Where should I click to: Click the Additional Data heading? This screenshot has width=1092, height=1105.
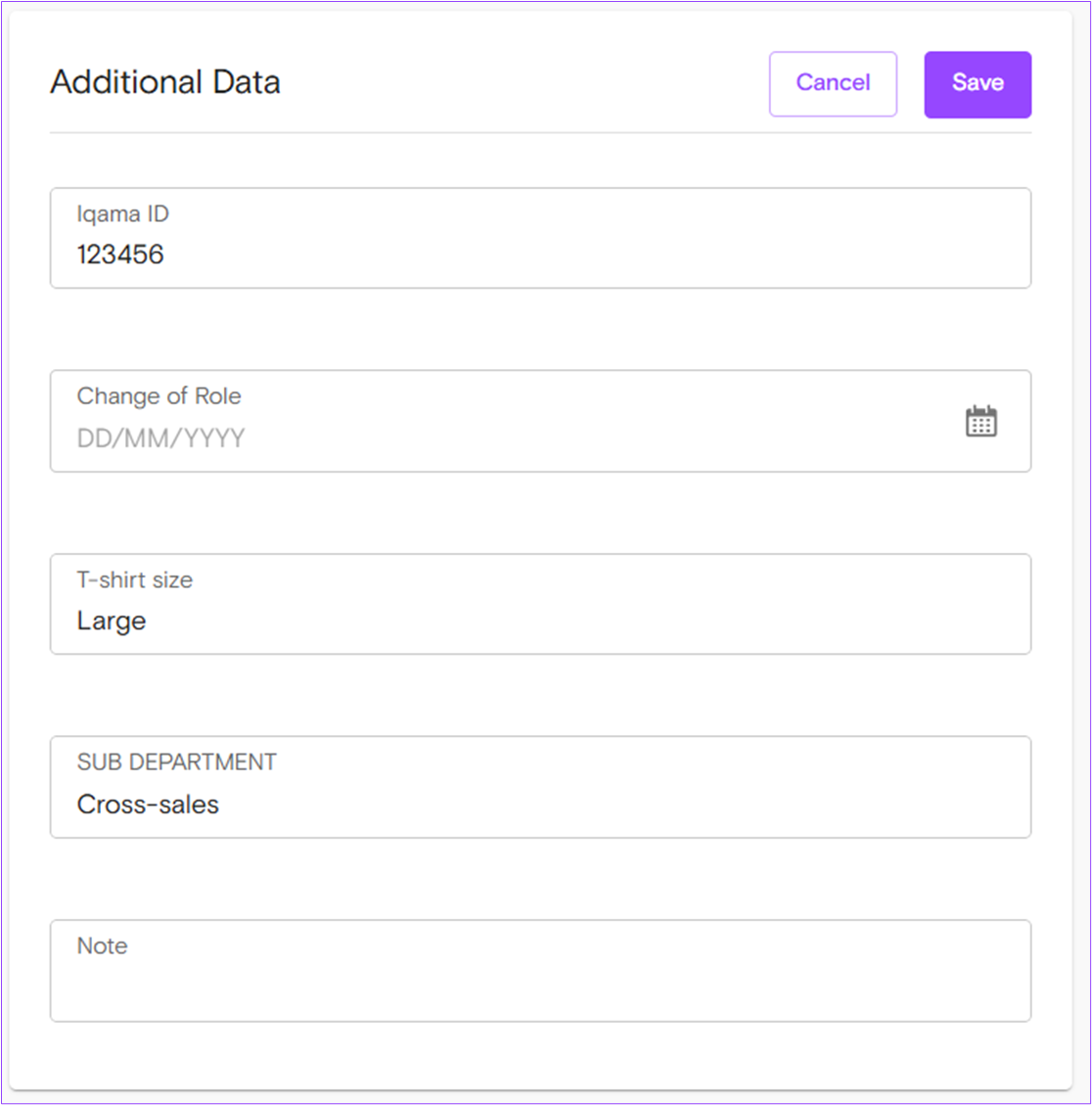pyautogui.click(x=164, y=82)
